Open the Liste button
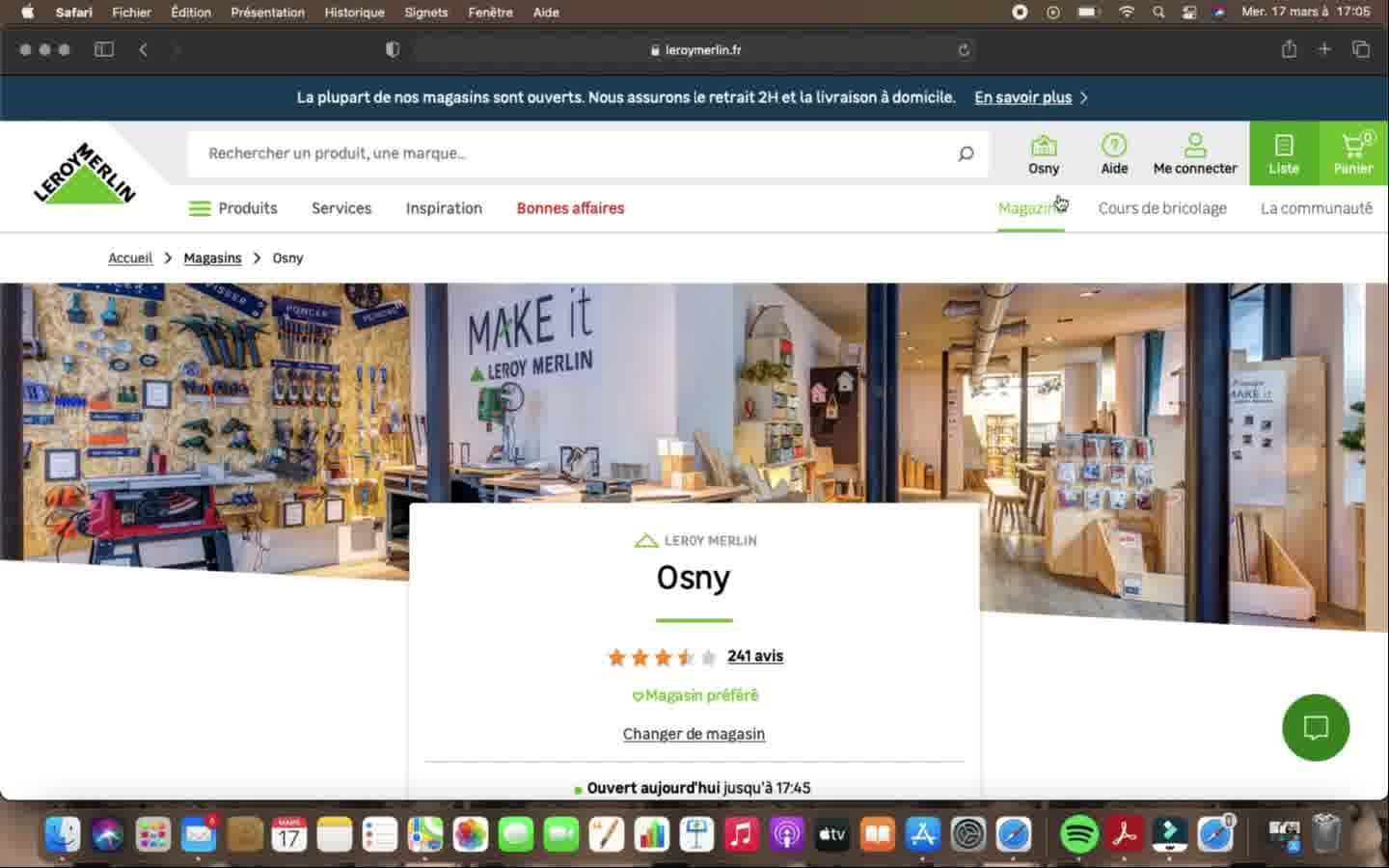Viewport: 1389px width, 868px height. point(1284,153)
